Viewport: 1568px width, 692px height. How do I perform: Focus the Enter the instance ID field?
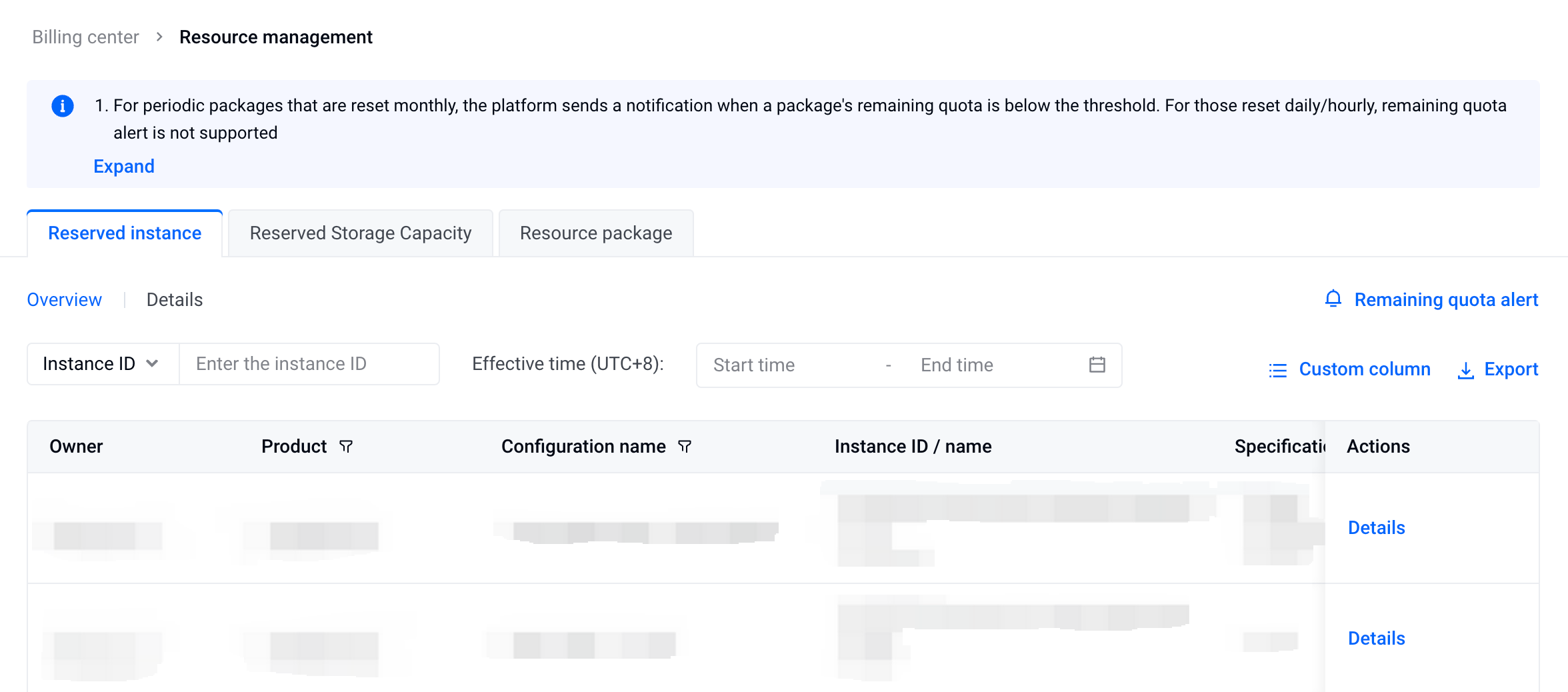[309, 364]
